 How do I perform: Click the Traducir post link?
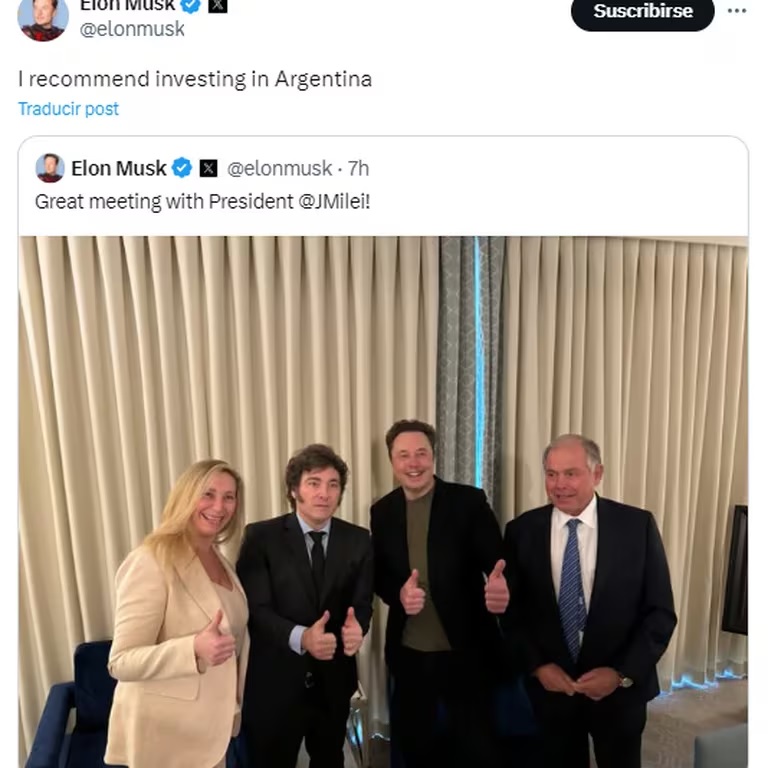click(x=68, y=109)
